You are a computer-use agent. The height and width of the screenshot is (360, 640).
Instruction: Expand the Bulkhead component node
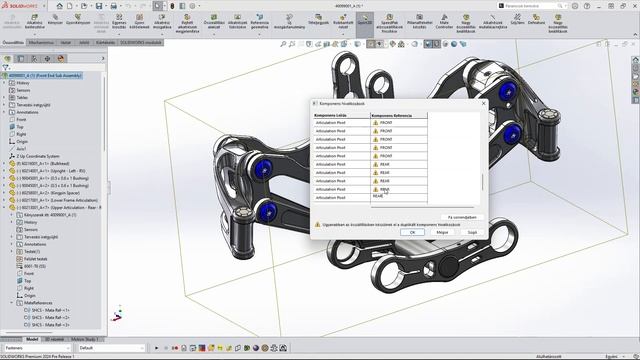coord(4,164)
